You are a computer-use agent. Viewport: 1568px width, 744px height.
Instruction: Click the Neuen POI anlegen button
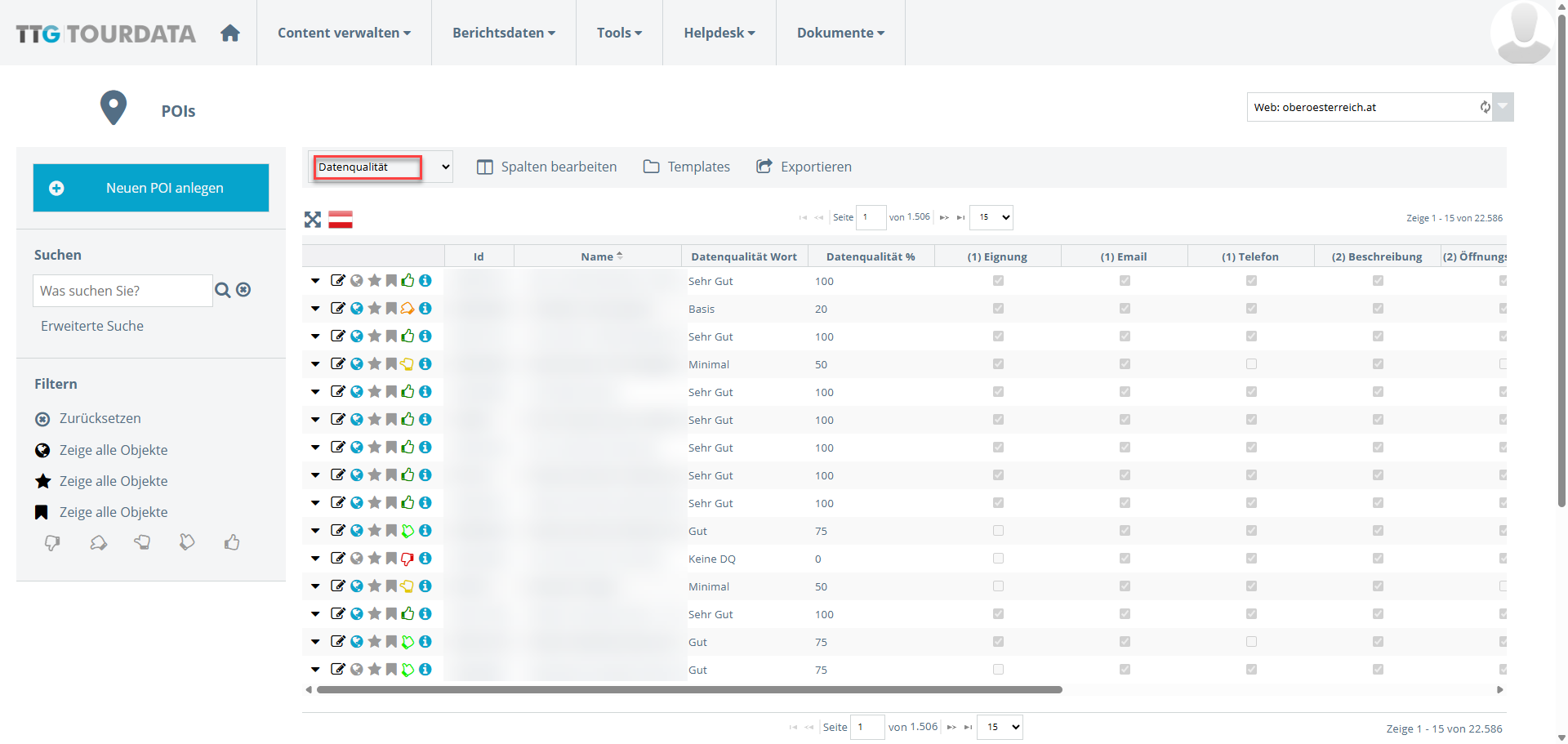coord(151,188)
